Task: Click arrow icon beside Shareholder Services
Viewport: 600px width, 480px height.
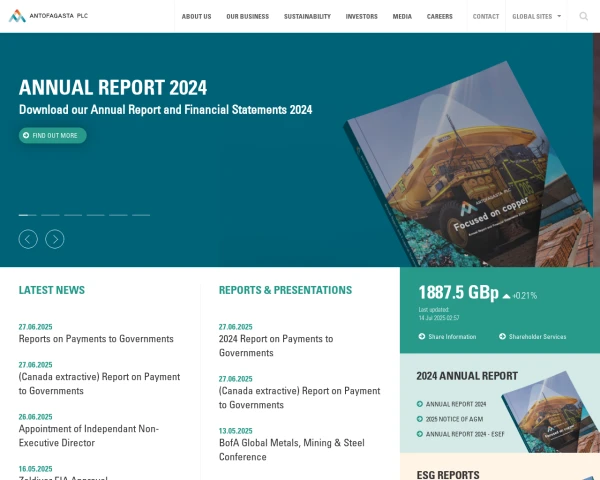Action: (x=502, y=336)
